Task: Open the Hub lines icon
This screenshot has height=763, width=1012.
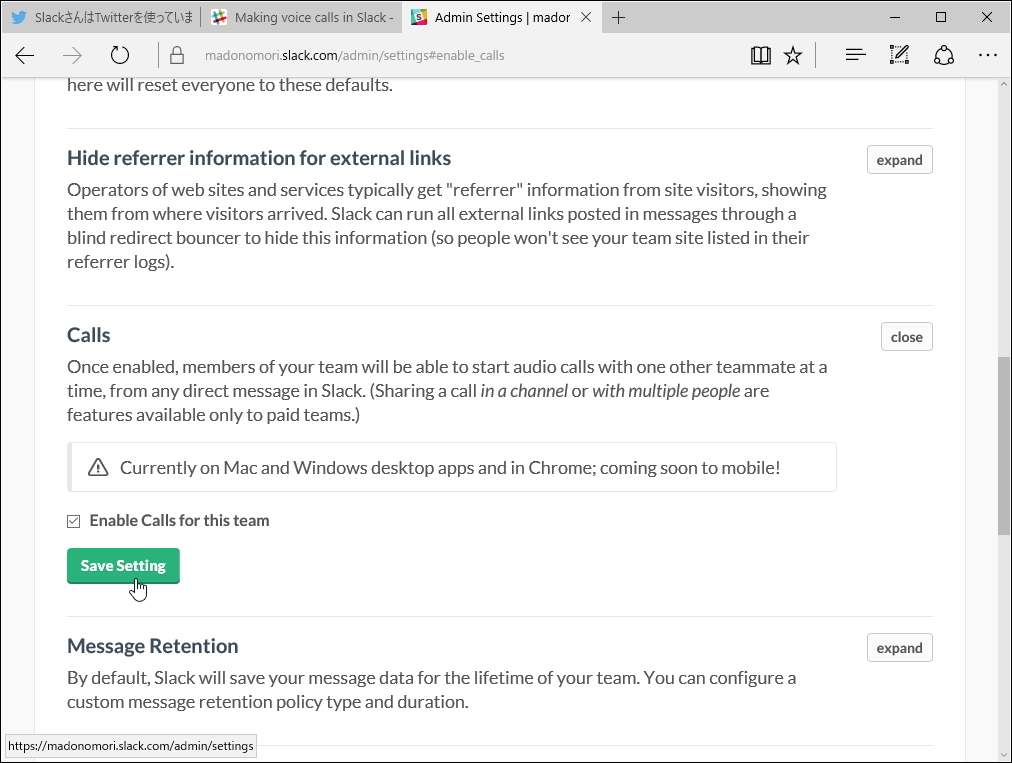Action: [855, 56]
